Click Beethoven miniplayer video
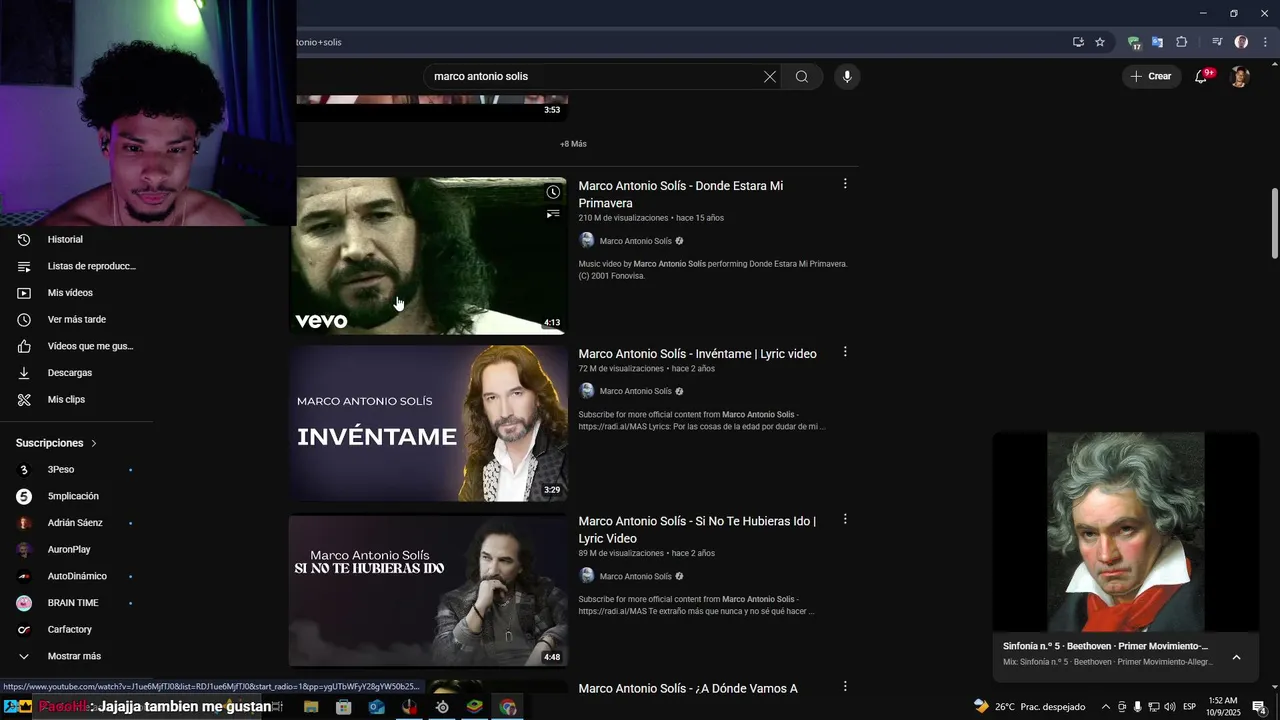This screenshot has height=720, width=1280. pos(1126,532)
